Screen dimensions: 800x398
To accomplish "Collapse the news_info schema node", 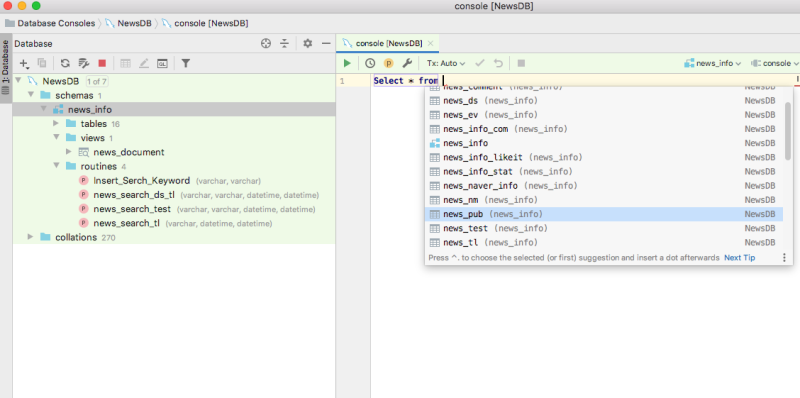I will (x=44, y=109).
